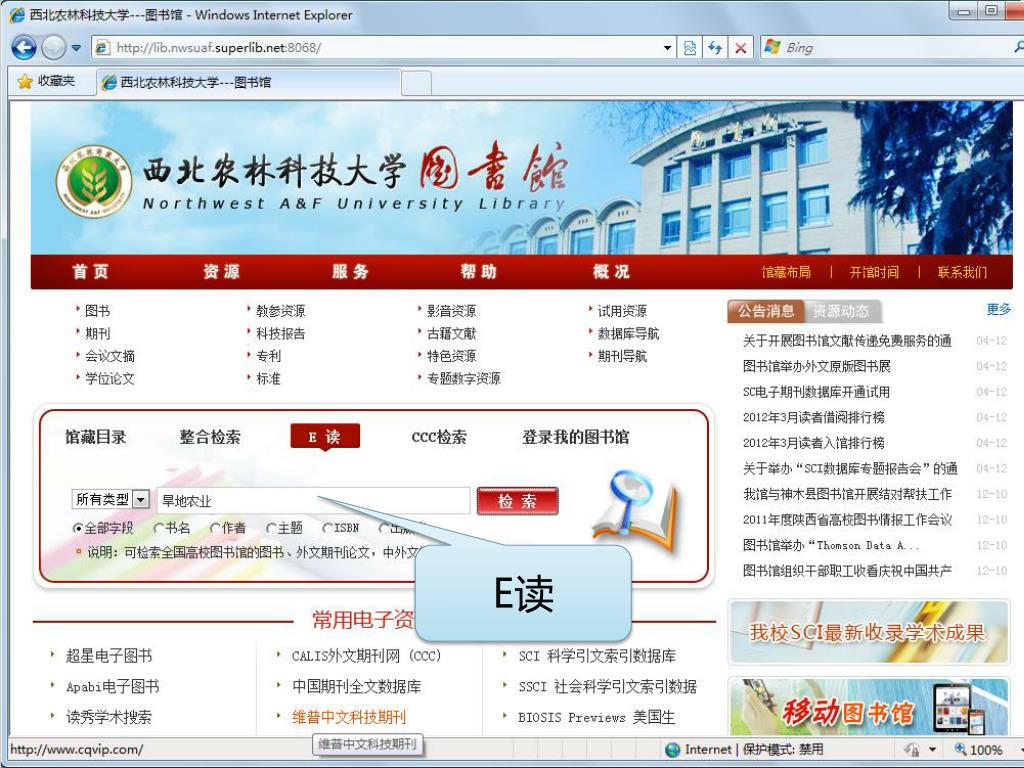
Task: Click the red stop loading icon
Action: [x=741, y=48]
